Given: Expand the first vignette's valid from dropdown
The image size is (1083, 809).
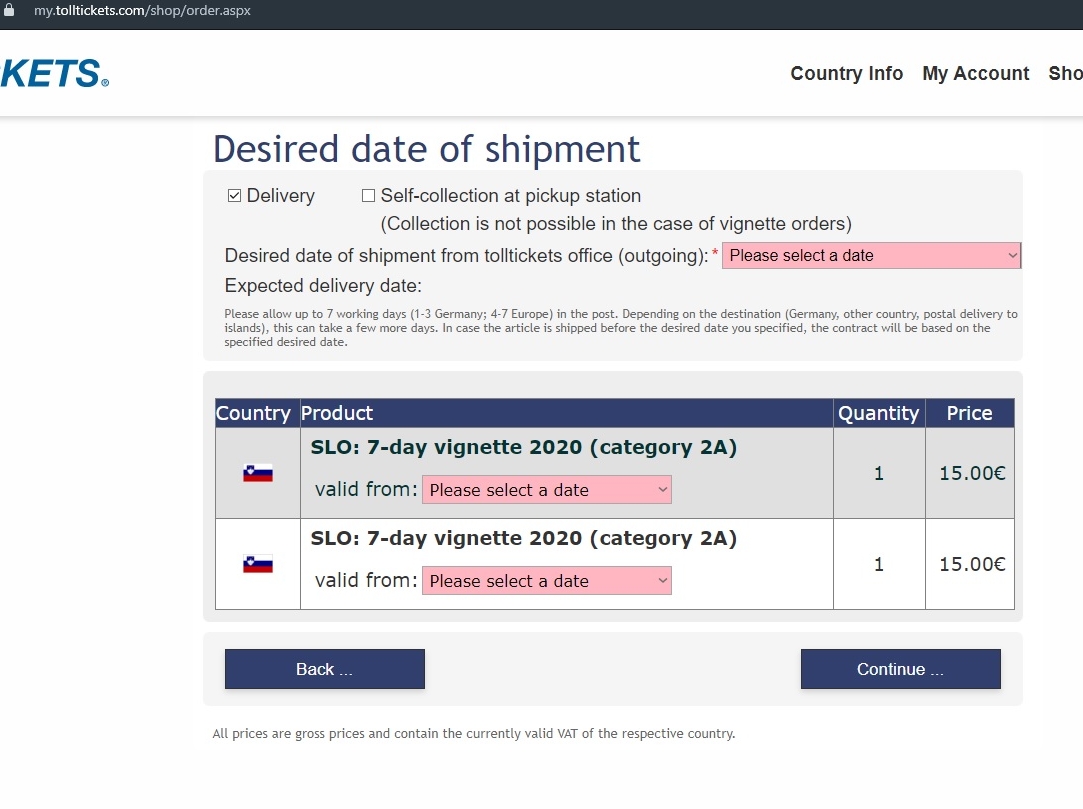Looking at the screenshot, I should pyautogui.click(x=546, y=490).
